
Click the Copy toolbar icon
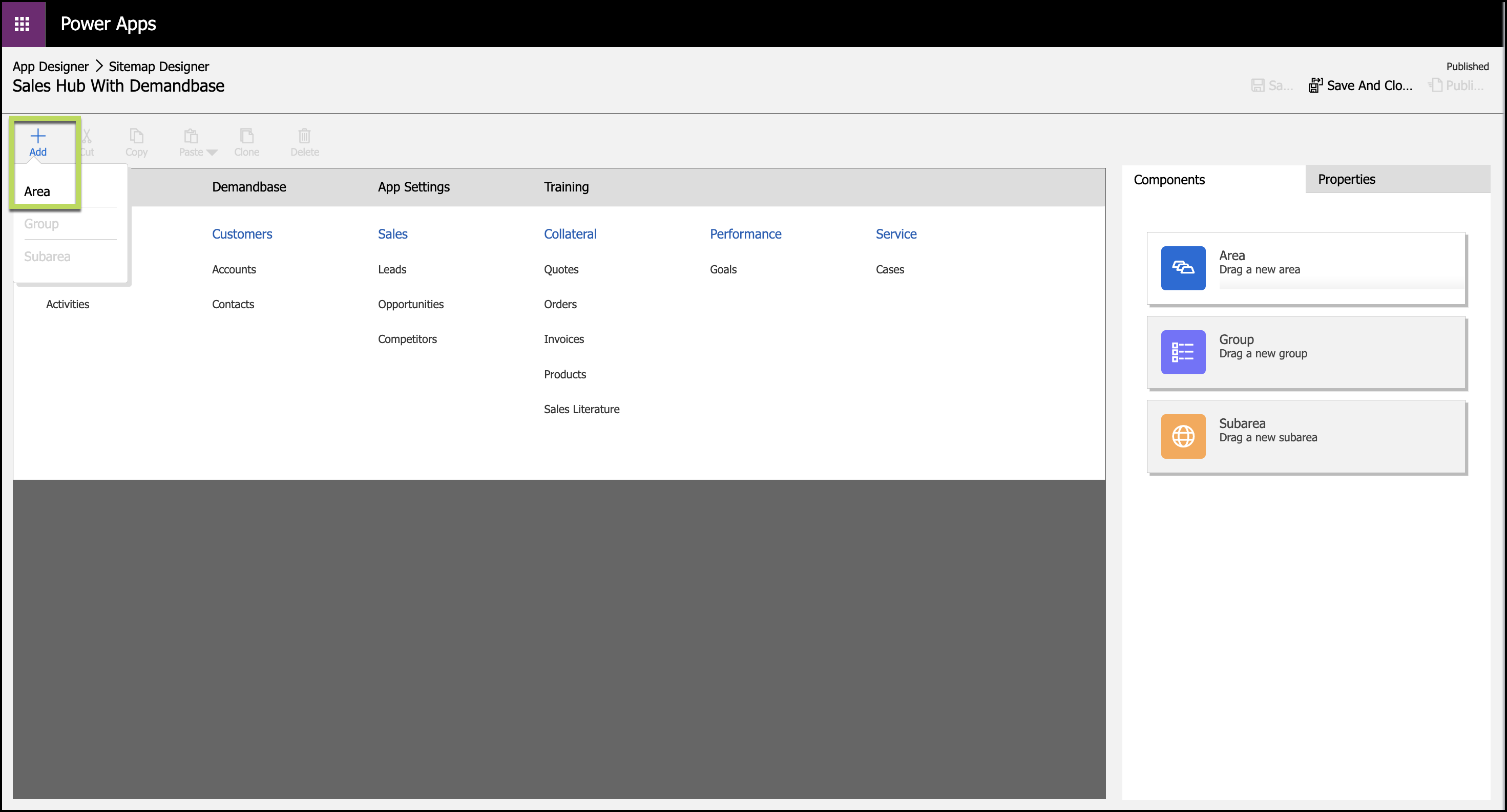[136, 136]
